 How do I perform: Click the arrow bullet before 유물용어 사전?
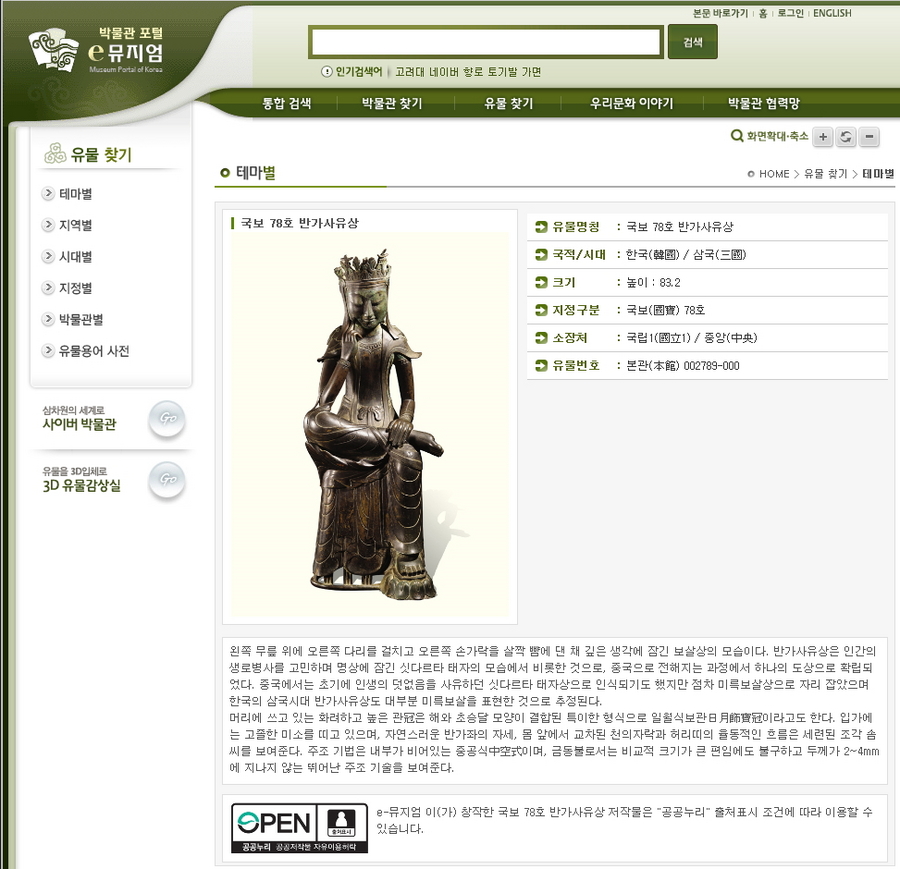coord(48,351)
